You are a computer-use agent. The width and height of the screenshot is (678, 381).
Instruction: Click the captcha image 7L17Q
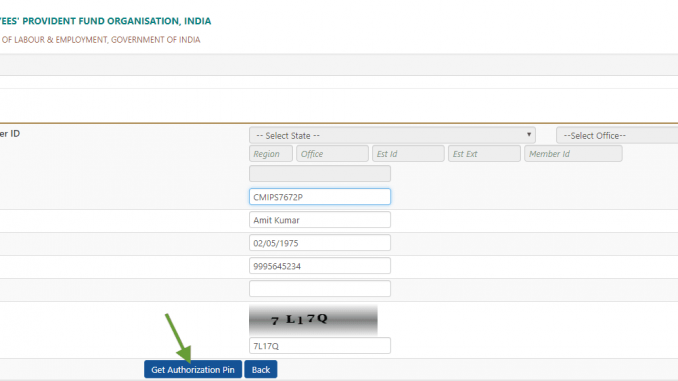tap(313, 320)
